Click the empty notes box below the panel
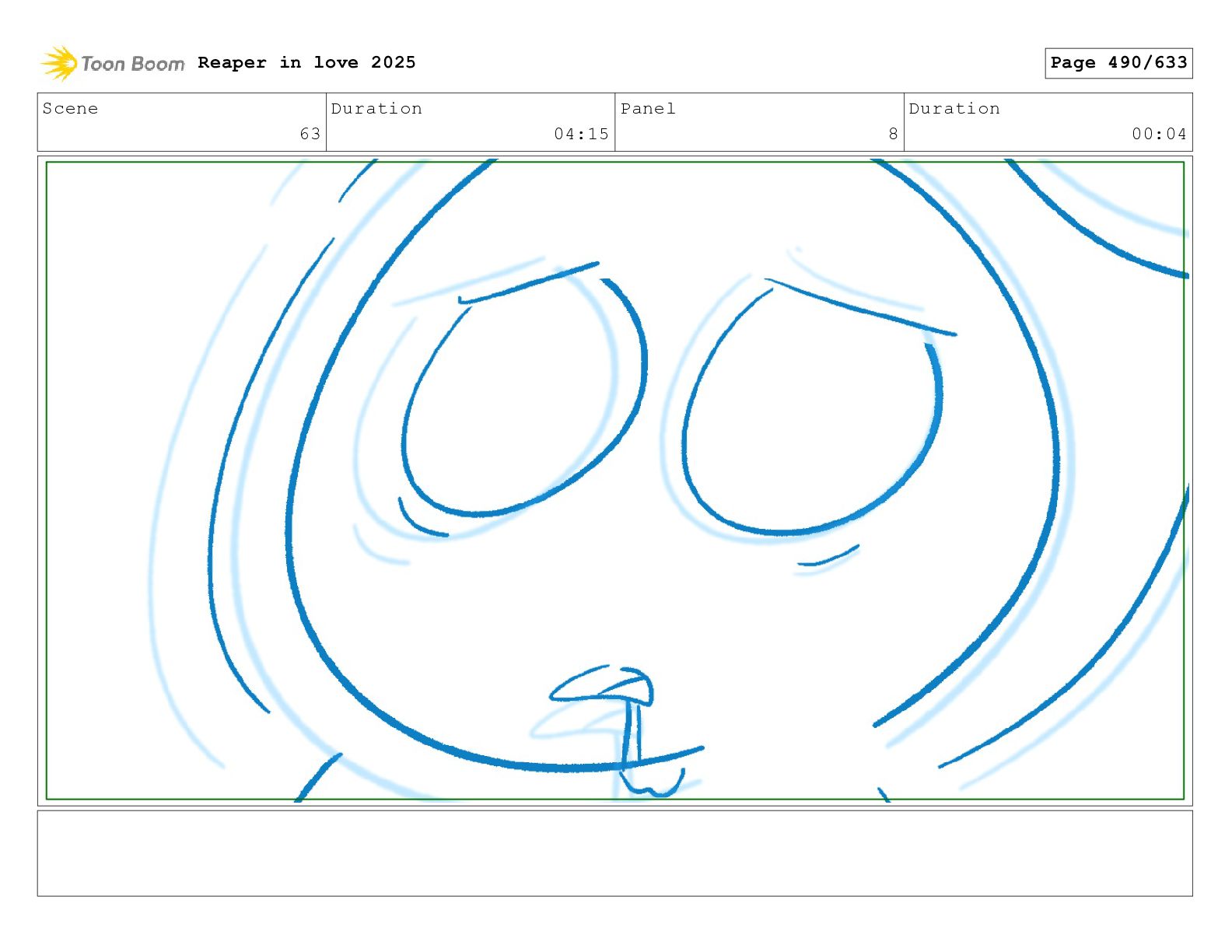The width and height of the screenshot is (1232, 952). pos(615,853)
